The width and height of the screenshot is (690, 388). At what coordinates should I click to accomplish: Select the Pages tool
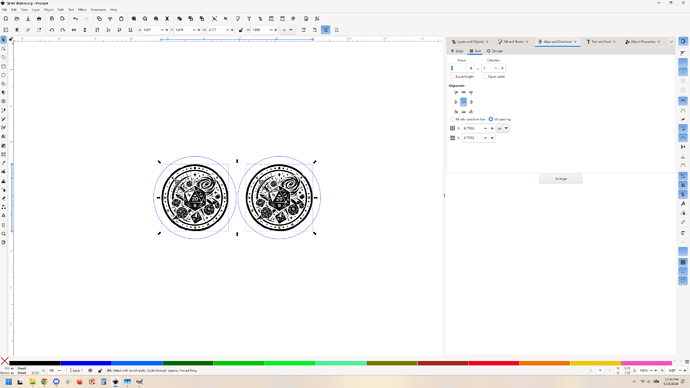pyautogui.click(x=4, y=242)
